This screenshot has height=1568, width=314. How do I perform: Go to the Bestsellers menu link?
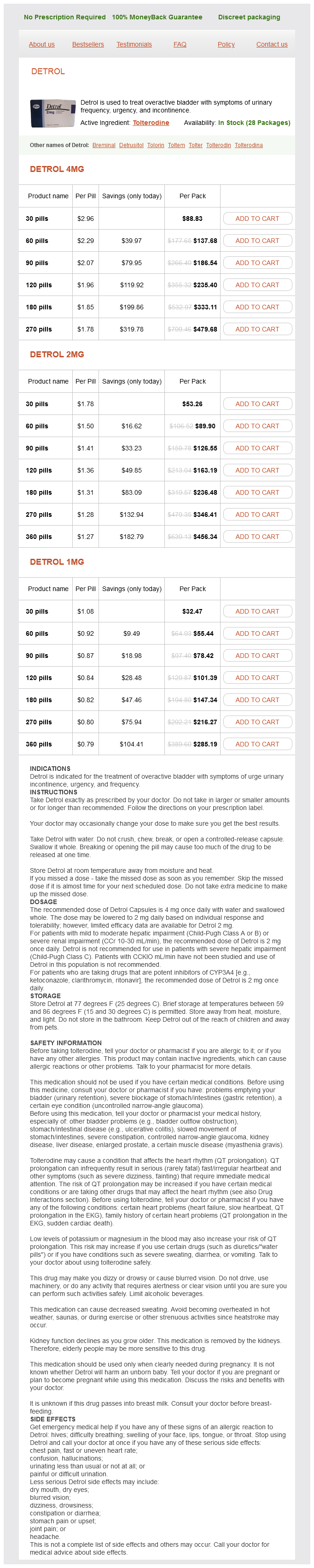(88, 44)
